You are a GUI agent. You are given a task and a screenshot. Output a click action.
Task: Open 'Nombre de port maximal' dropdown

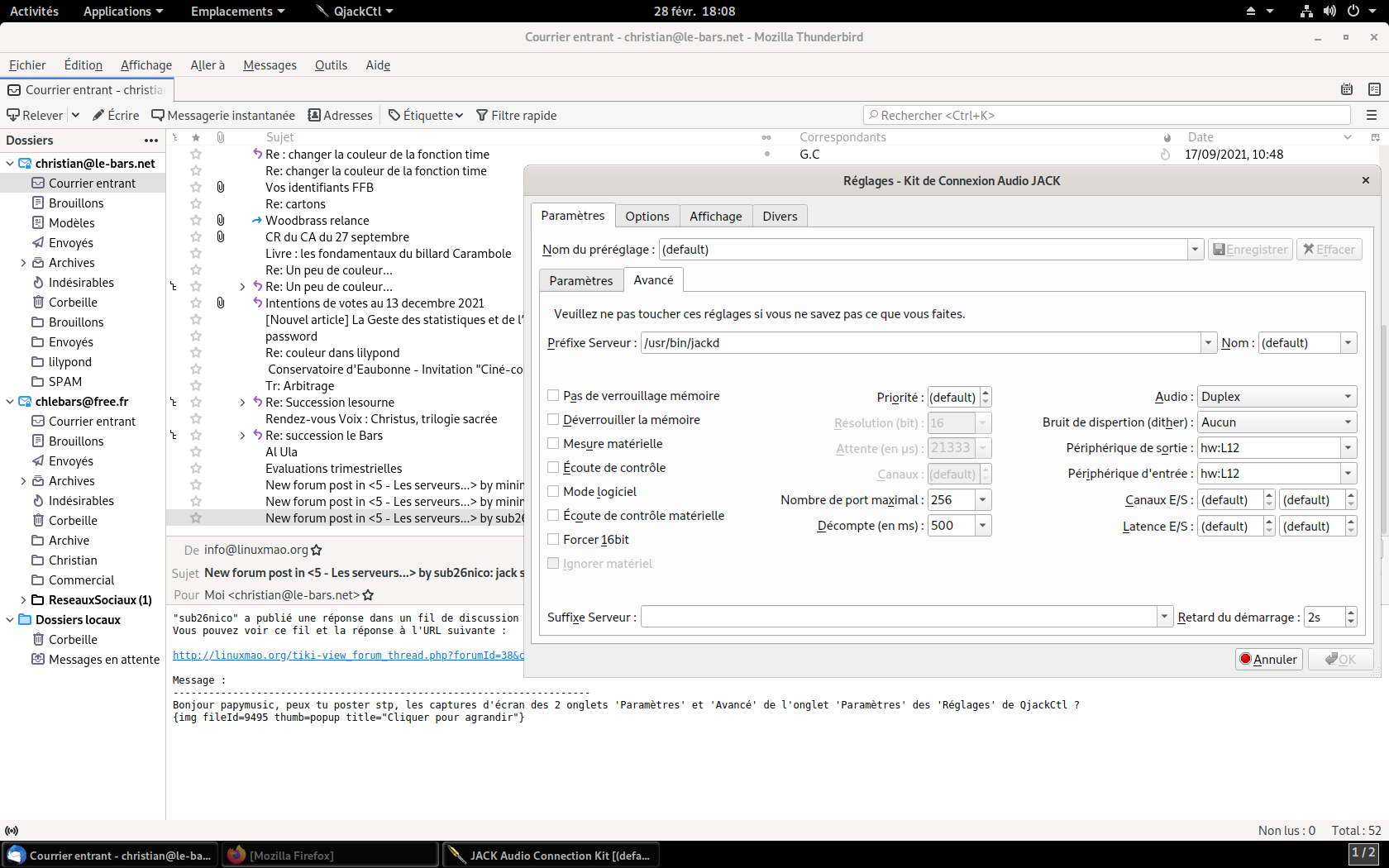click(982, 500)
